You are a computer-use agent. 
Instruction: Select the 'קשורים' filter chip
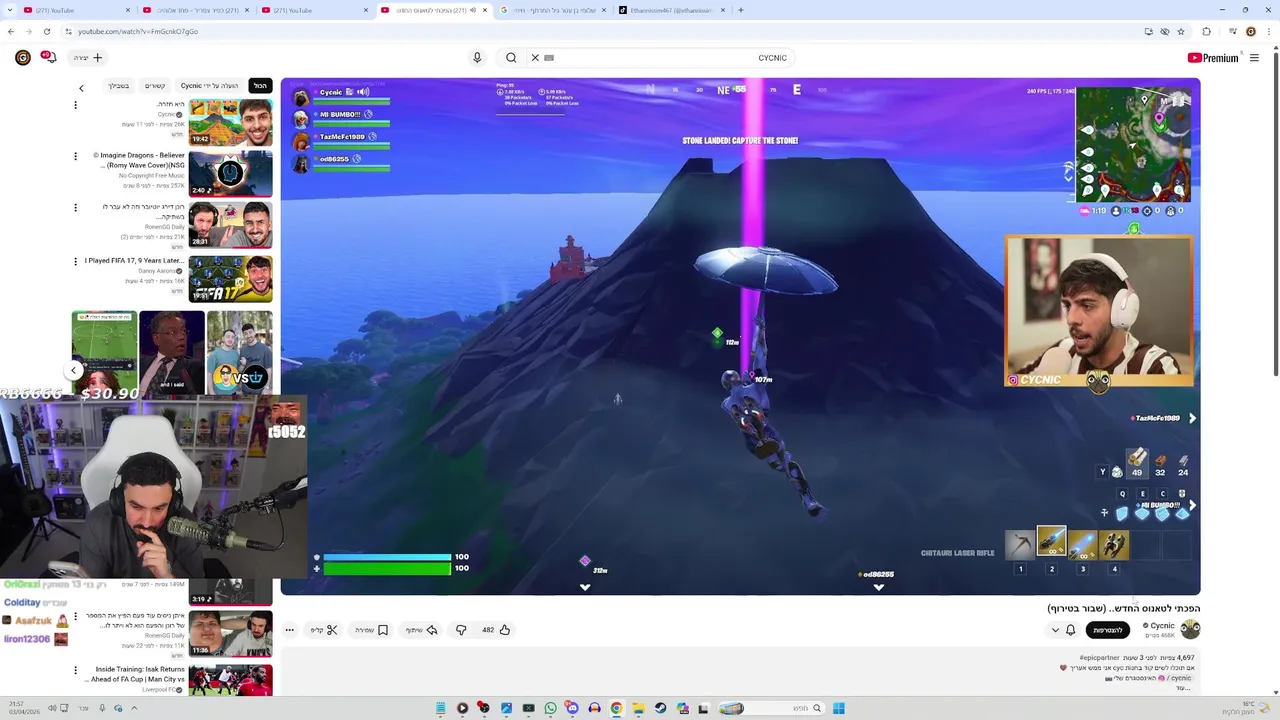point(155,86)
